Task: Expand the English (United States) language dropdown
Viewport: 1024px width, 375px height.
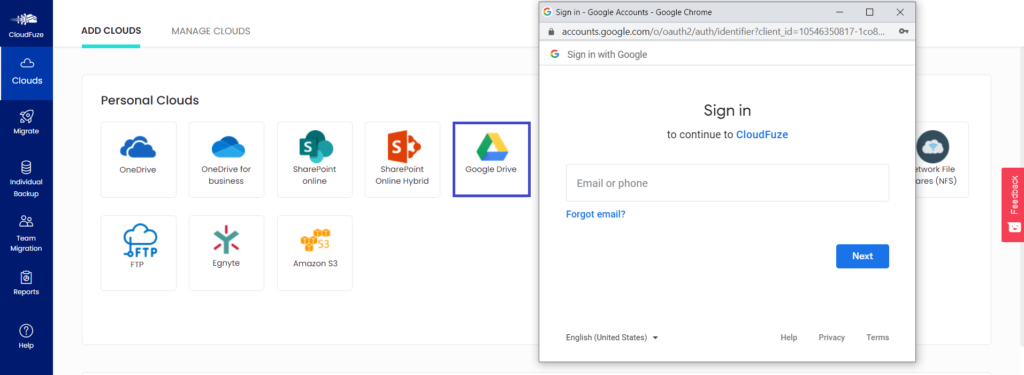Action: point(612,338)
